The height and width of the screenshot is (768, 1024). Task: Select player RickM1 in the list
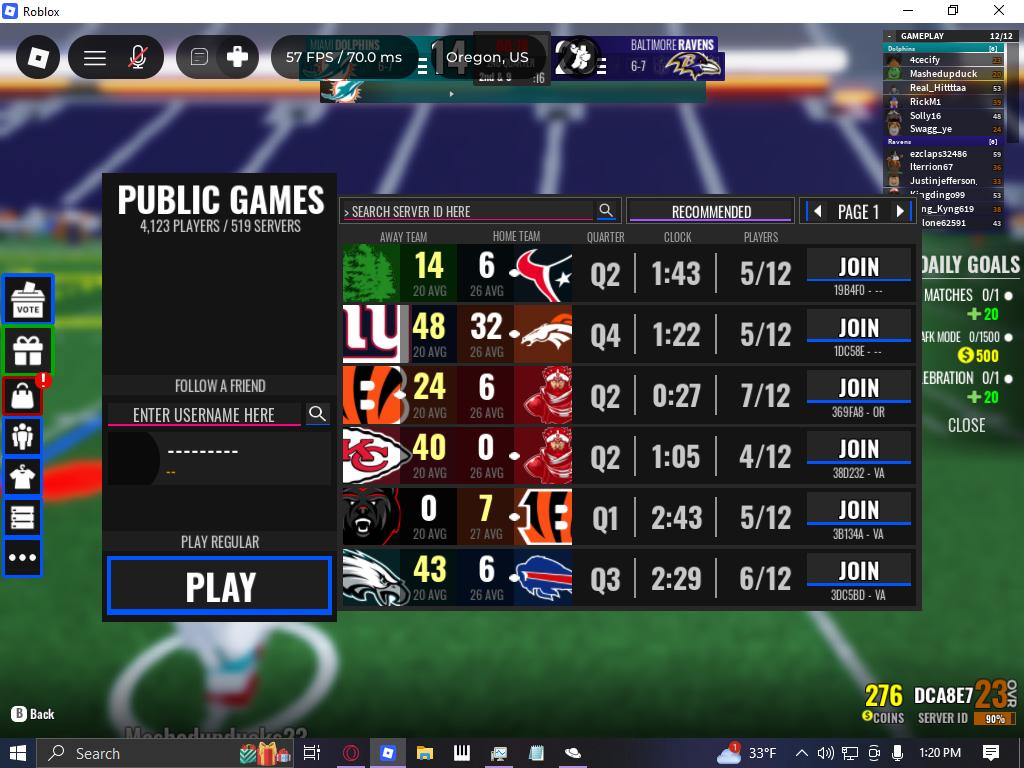click(x=944, y=102)
